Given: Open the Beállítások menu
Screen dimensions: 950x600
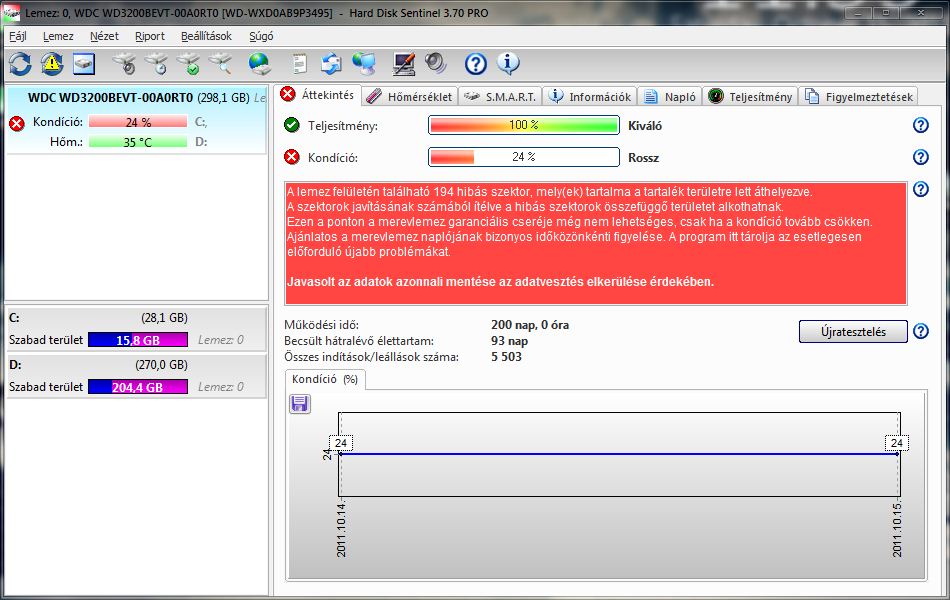Looking at the screenshot, I should [207, 36].
